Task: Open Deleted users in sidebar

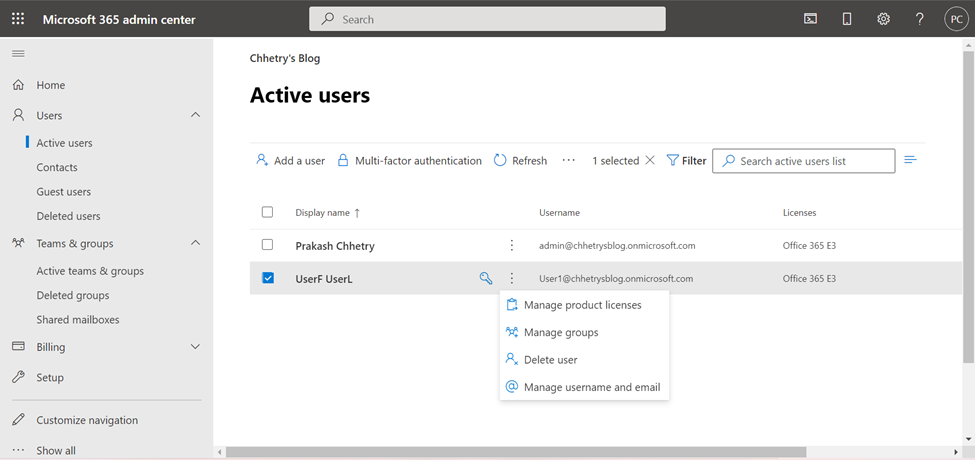Action: point(68,216)
